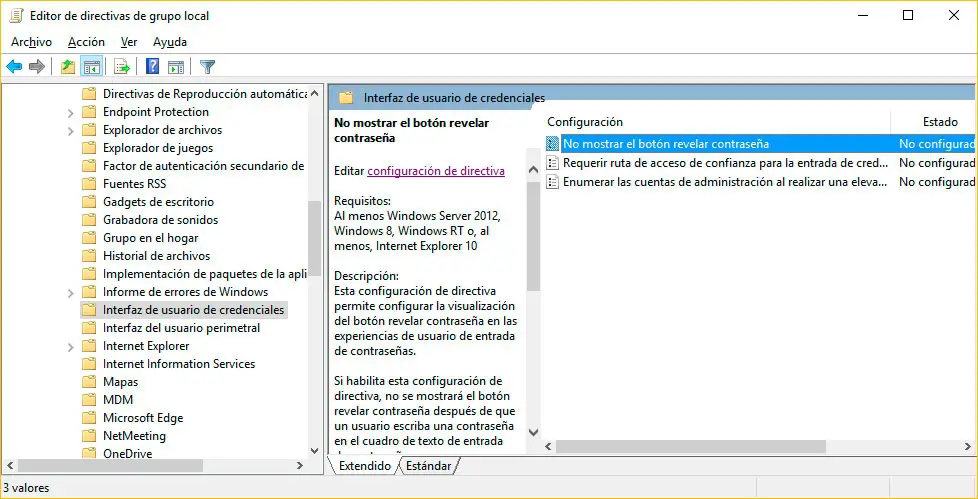Click the policy icon beside No mostrar el botón
Screen dimensions: 978x499
tap(553, 144)
